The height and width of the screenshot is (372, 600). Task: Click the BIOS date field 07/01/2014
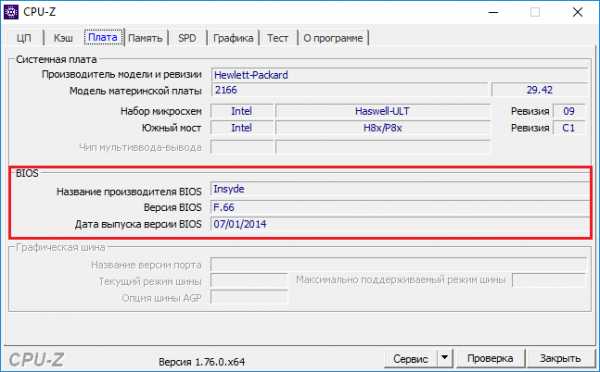400,224
